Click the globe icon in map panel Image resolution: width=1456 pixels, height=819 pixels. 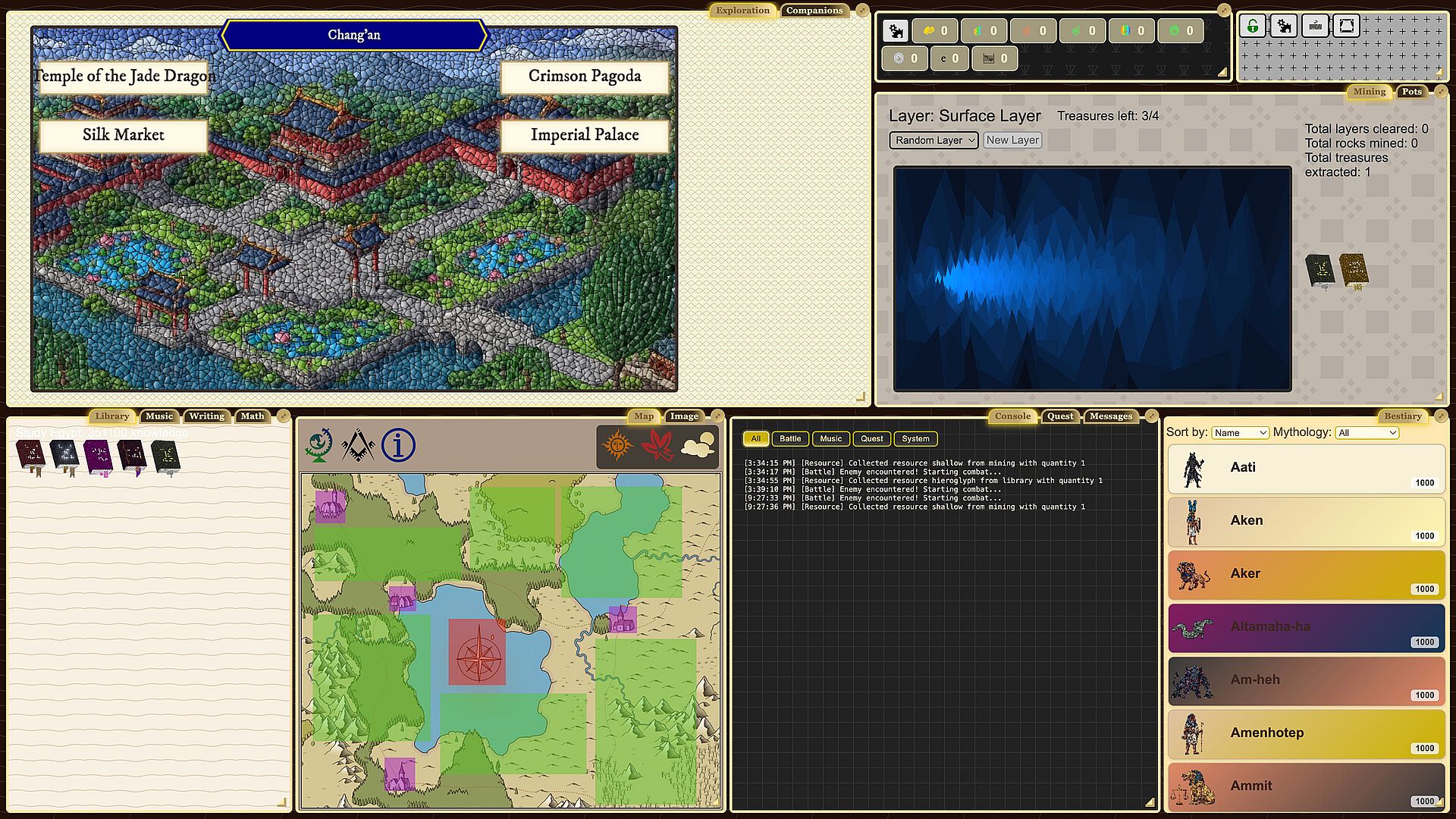click(x=319, y=445)
